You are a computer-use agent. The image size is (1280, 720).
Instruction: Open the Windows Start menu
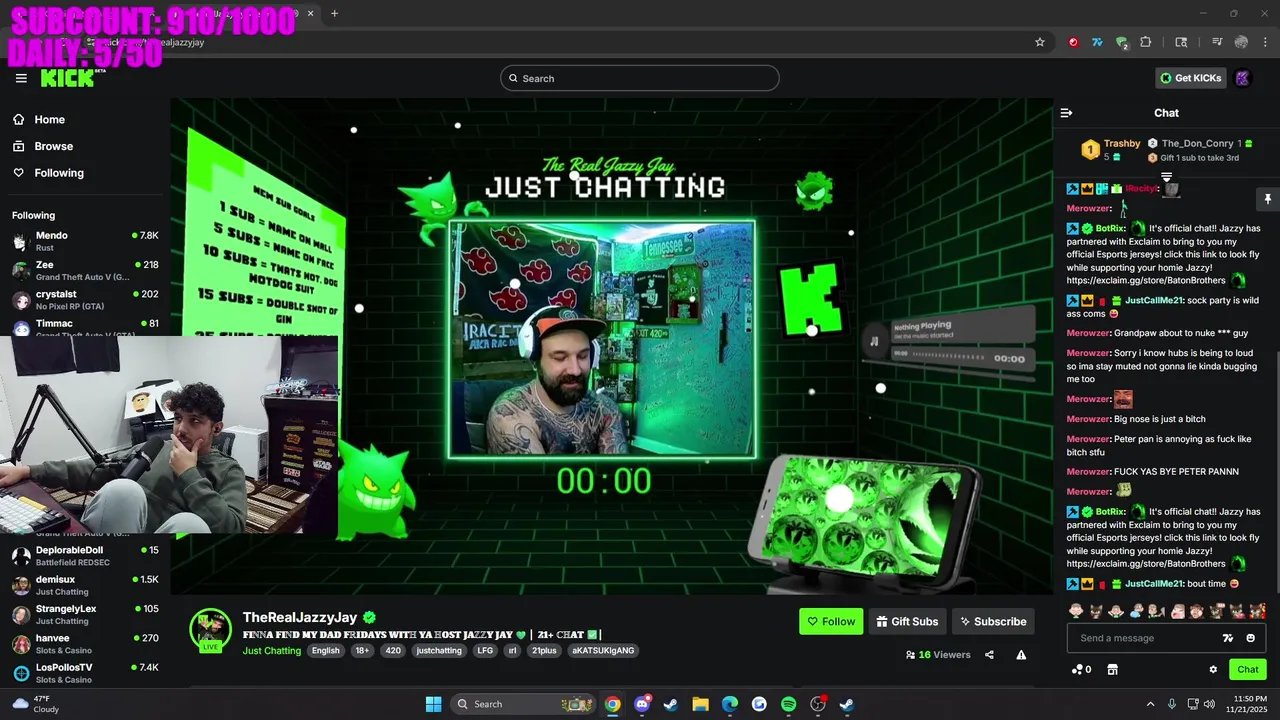point(433,704)
